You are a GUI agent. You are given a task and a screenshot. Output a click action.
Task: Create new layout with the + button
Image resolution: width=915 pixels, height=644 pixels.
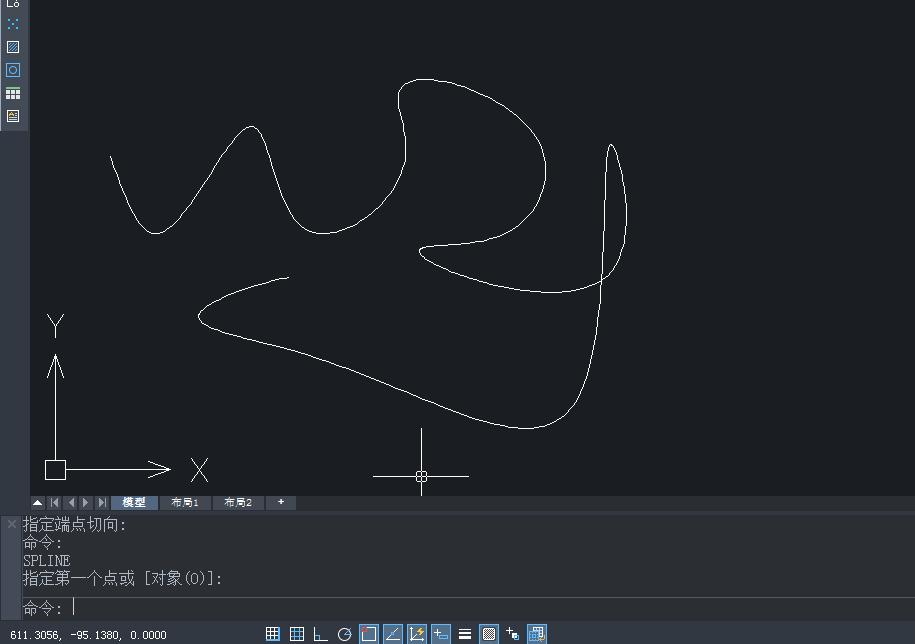click(281, 502)
